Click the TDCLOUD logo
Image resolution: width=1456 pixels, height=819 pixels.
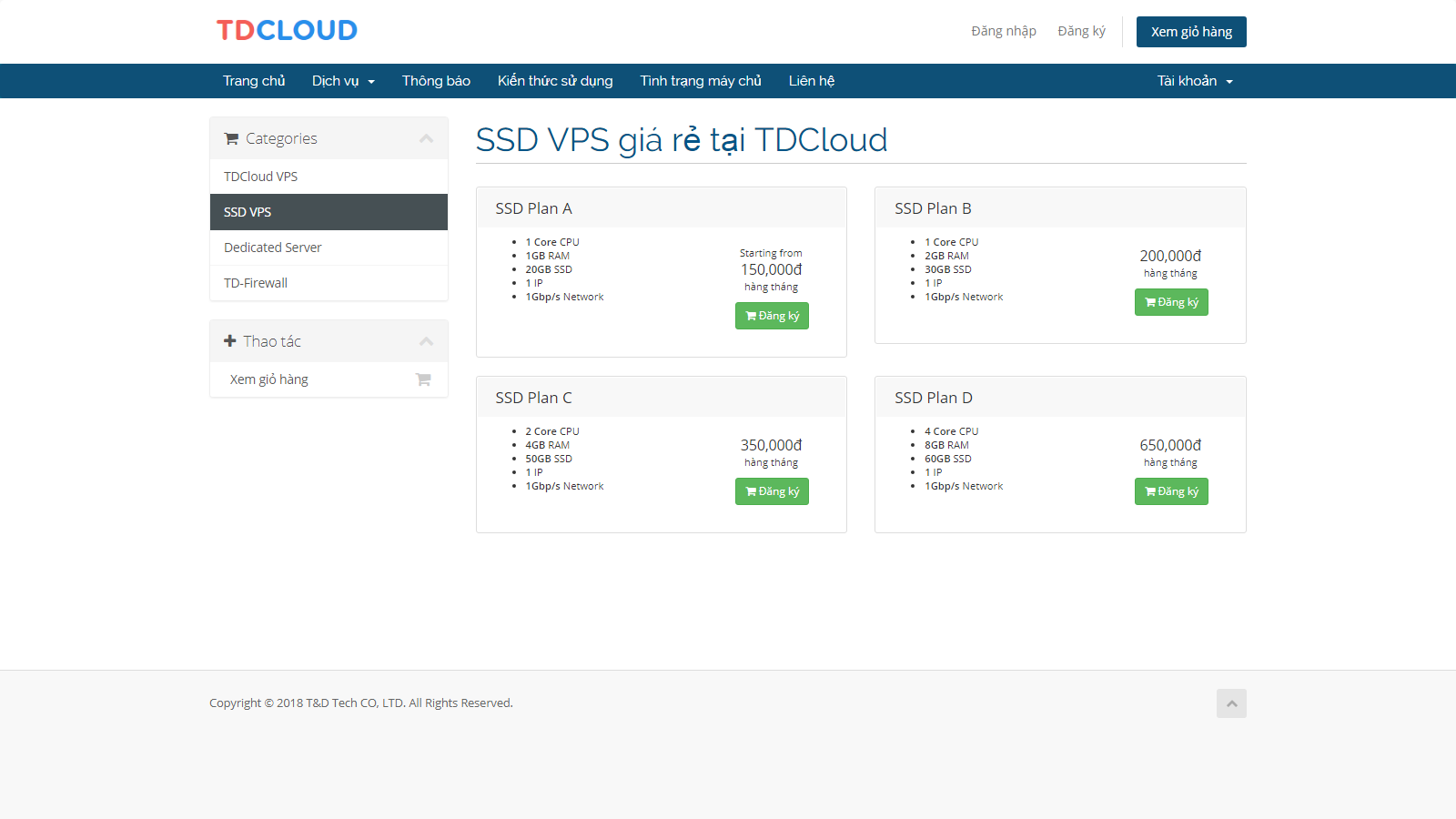(287, 30)
